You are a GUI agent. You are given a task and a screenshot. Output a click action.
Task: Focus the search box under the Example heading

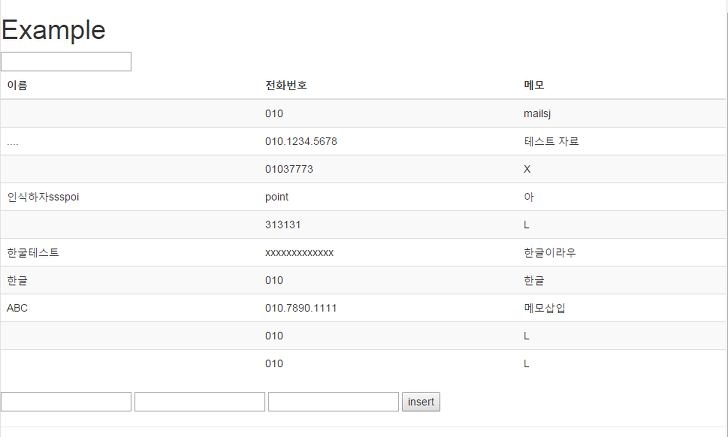point(66,62)
